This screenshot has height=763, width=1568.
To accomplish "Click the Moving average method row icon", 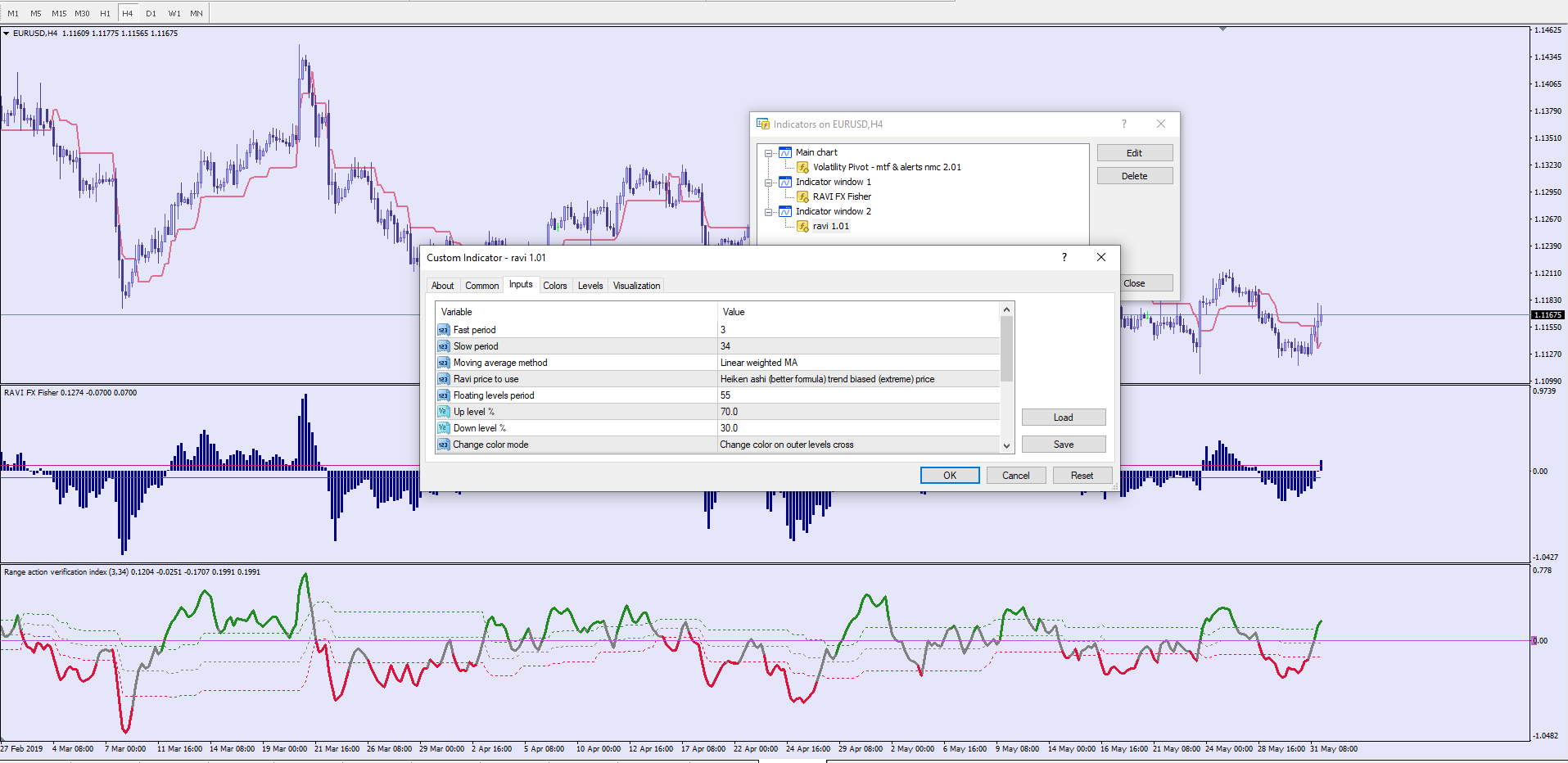I will (x=443, y=363).
